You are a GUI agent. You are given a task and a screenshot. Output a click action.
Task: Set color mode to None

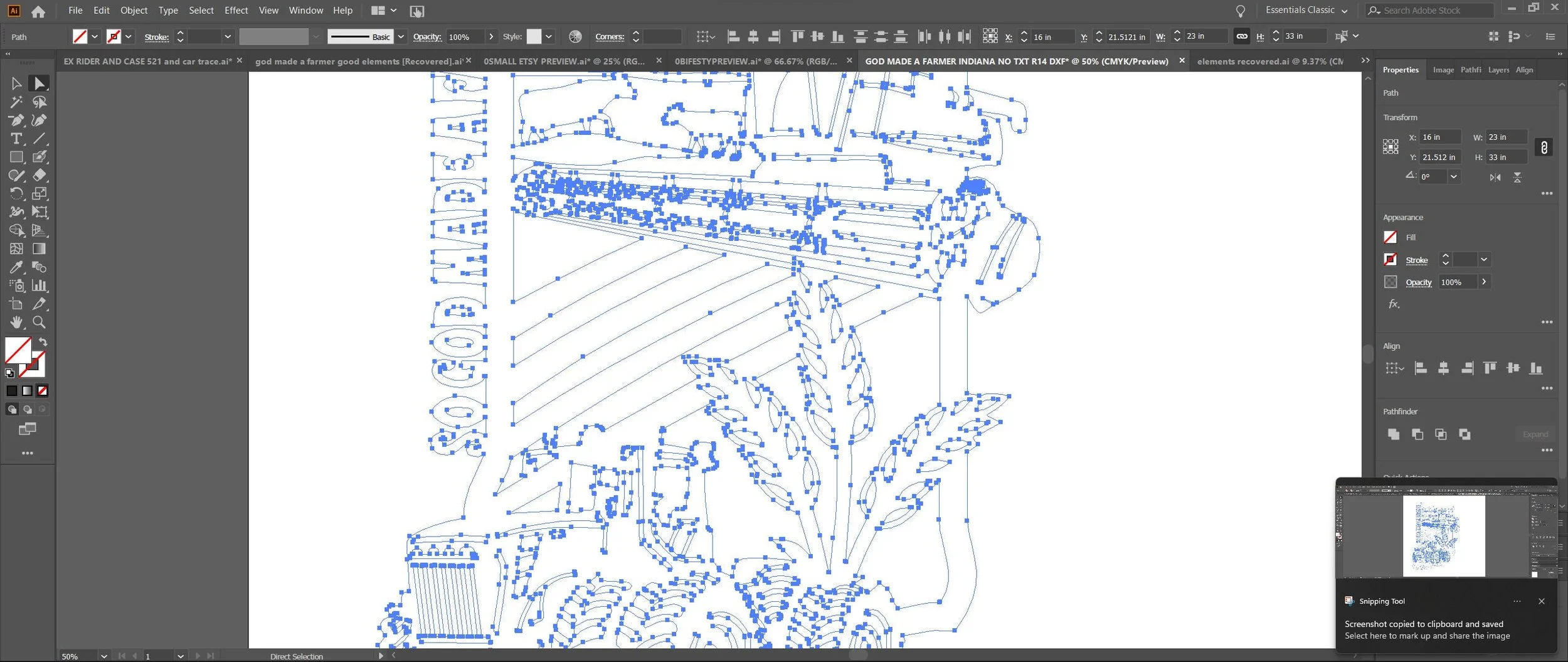coord(42,391)
